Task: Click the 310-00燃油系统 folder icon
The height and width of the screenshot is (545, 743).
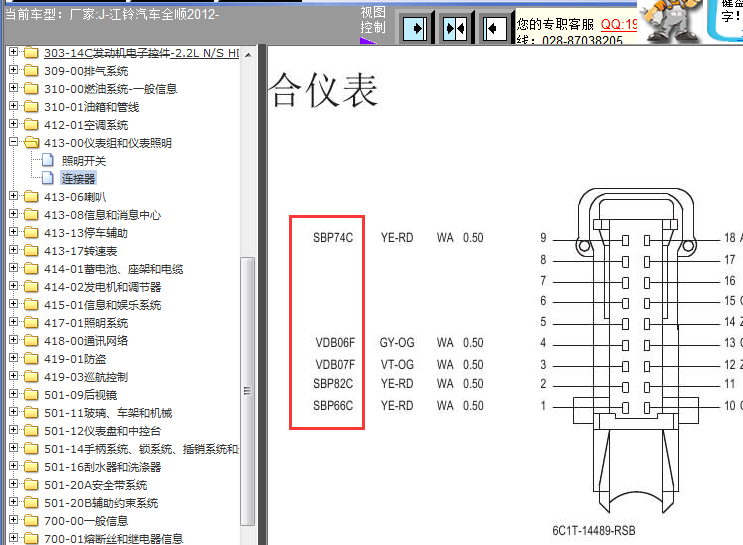Action: (31, 89)
